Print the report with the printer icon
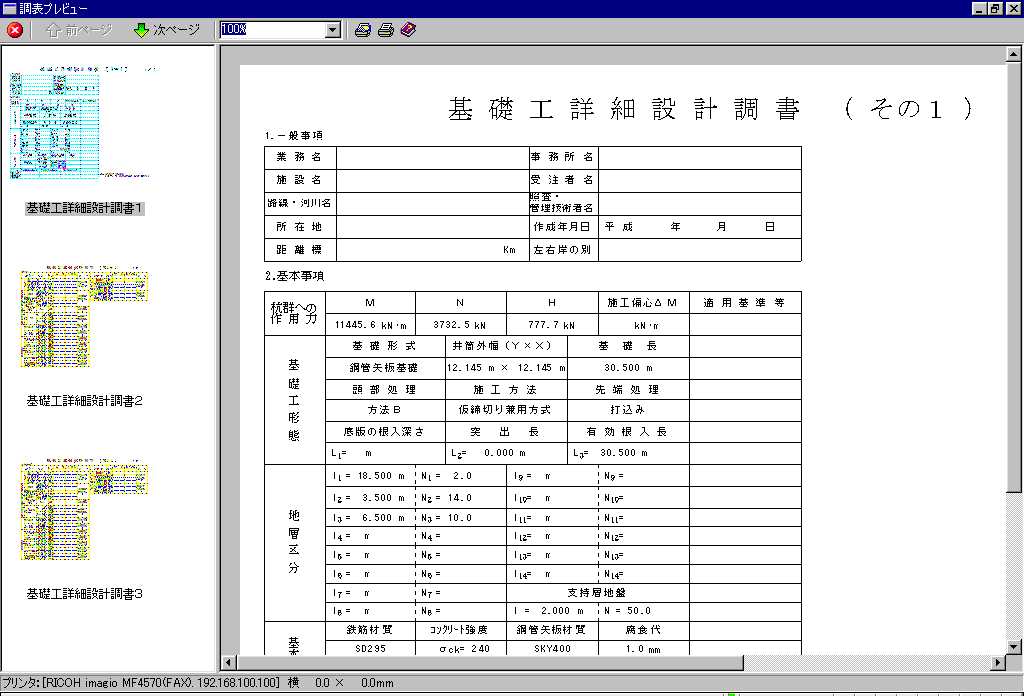Image resolution: width=1024 pixels, height=696 pixels. point(386,30)
